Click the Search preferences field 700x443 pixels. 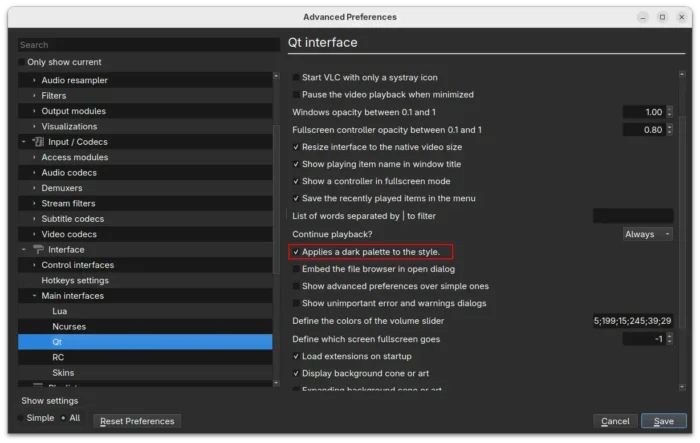click(x=149, y=45)
